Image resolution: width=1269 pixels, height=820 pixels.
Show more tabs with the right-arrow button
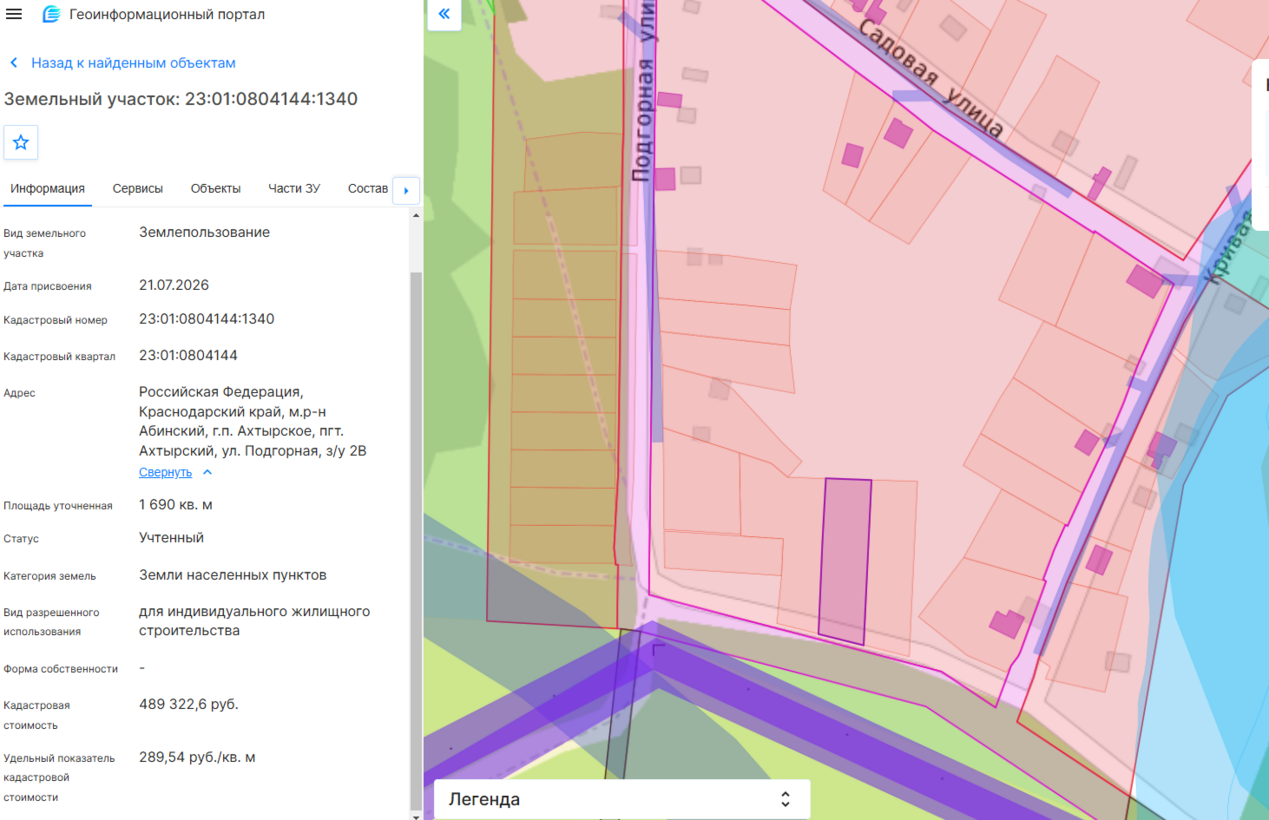pyautogui.click(x=406, y=190)
